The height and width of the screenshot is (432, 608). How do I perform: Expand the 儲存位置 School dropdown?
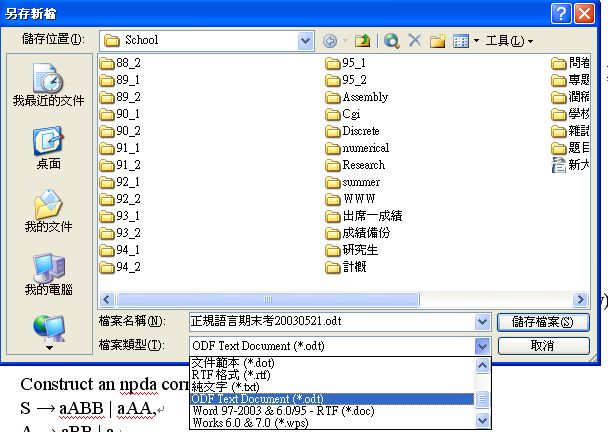[x=305, y=41]
